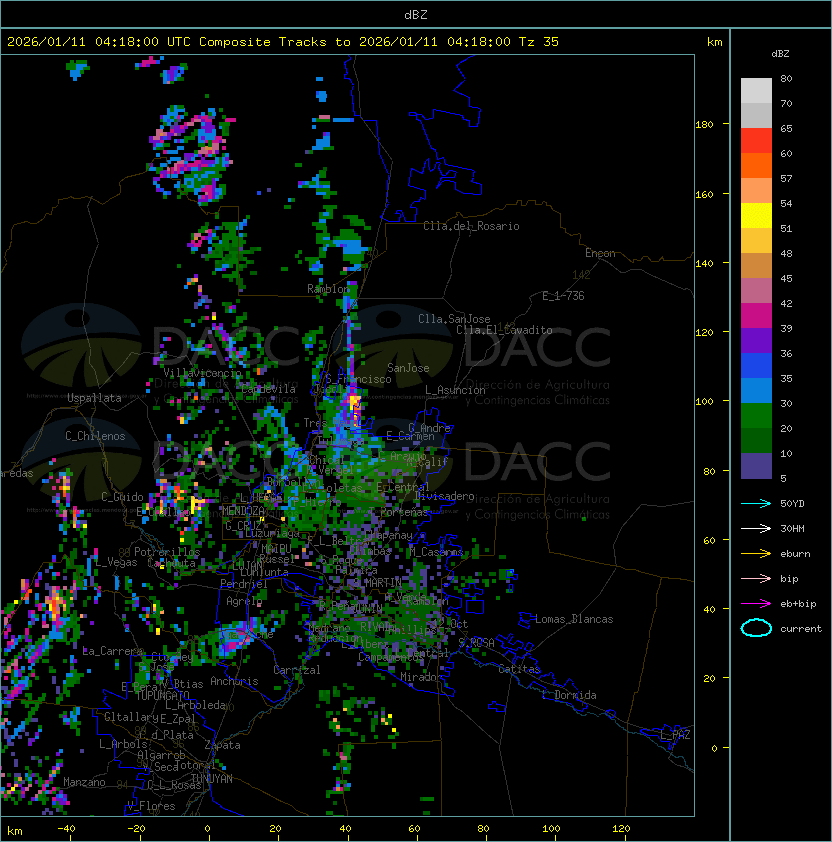The image size is (832, 842).
Task: Click the 'Encon' map label
Action: (600, 253)
